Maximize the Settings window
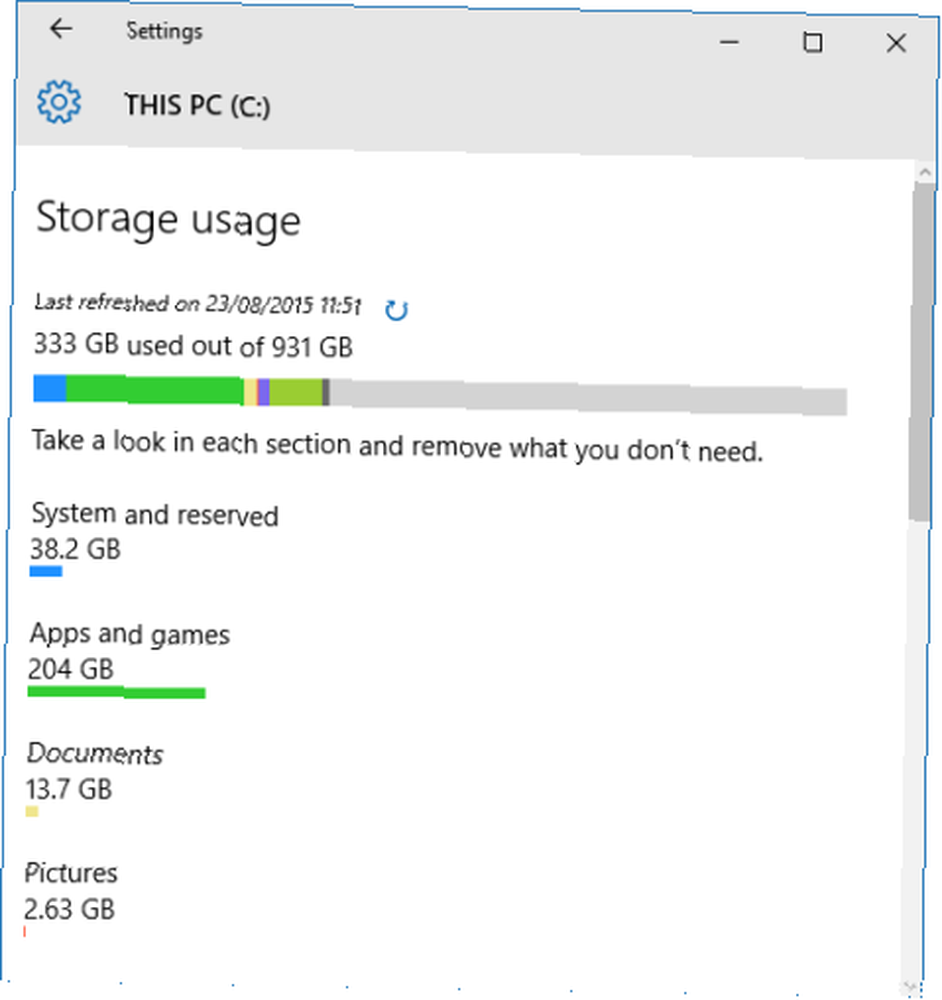The height and width of the screenshot is (1000, 942). pos(812,43)
